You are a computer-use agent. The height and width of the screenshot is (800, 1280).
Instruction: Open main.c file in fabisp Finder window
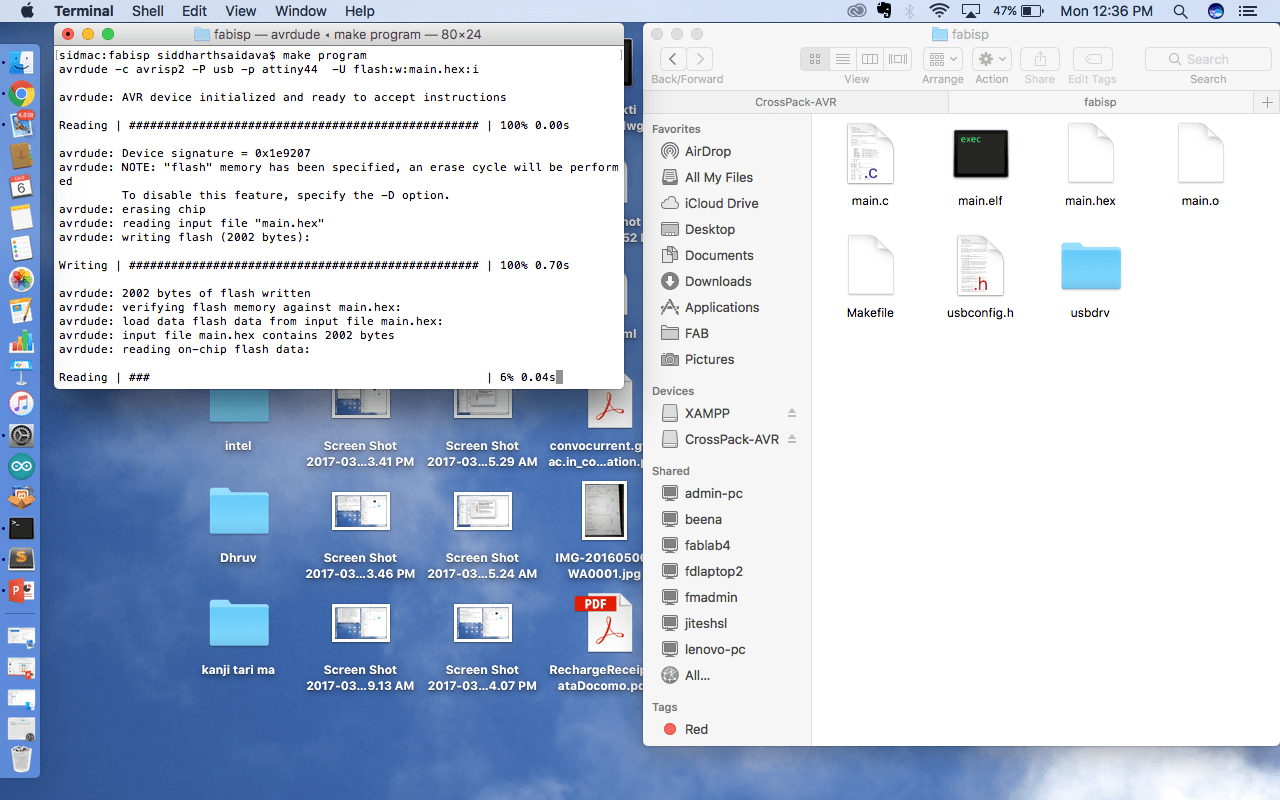point(870,154)
